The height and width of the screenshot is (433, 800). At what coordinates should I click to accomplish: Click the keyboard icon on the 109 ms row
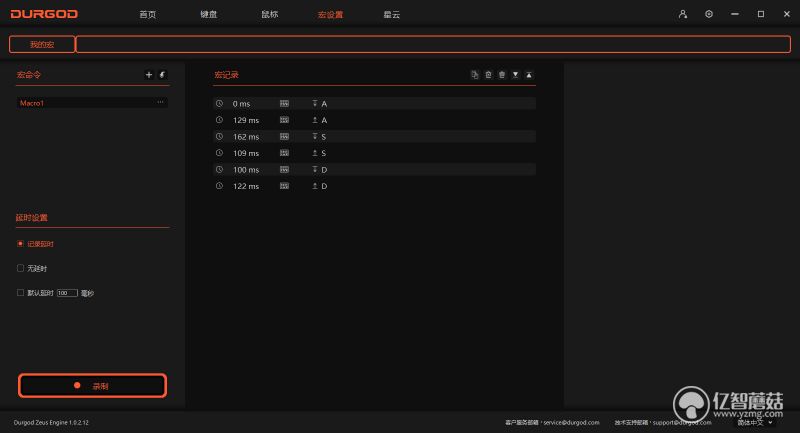pos(284,153)
